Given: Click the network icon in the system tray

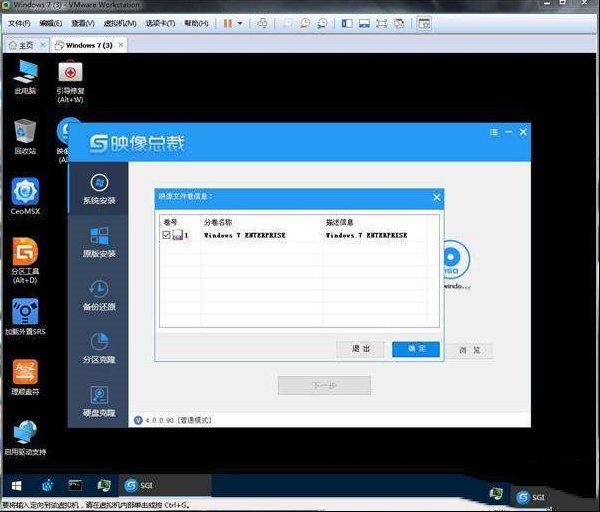Looking at the screenshot, I should [x=496, y=494].
